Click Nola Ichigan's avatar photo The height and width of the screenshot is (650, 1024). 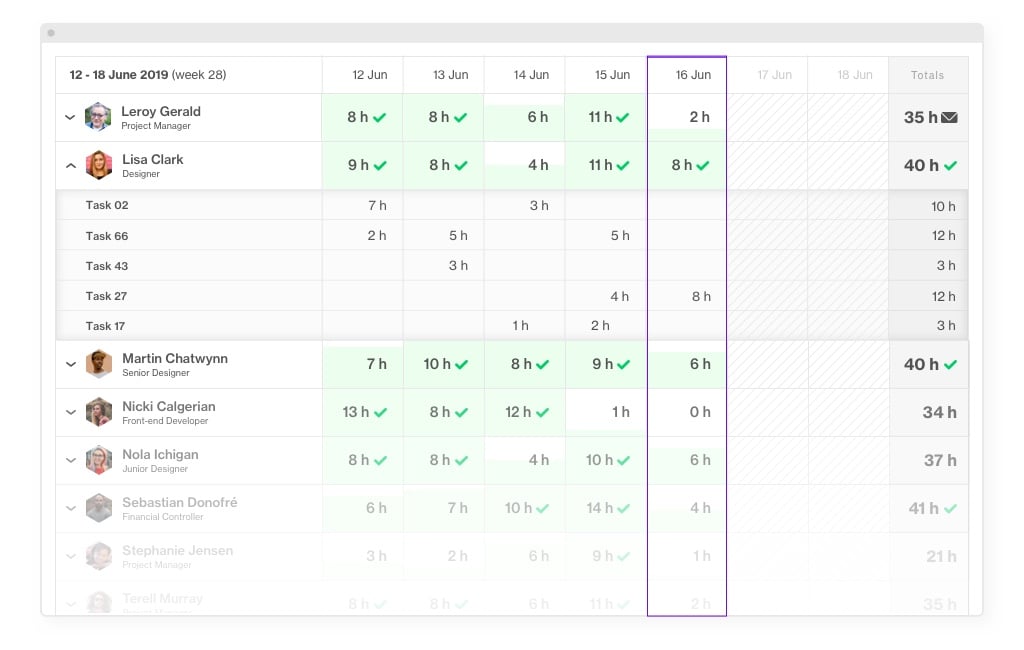click(99, 460)
